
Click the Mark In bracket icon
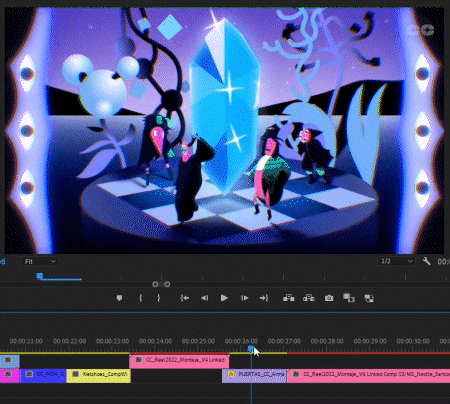point(141,298)
